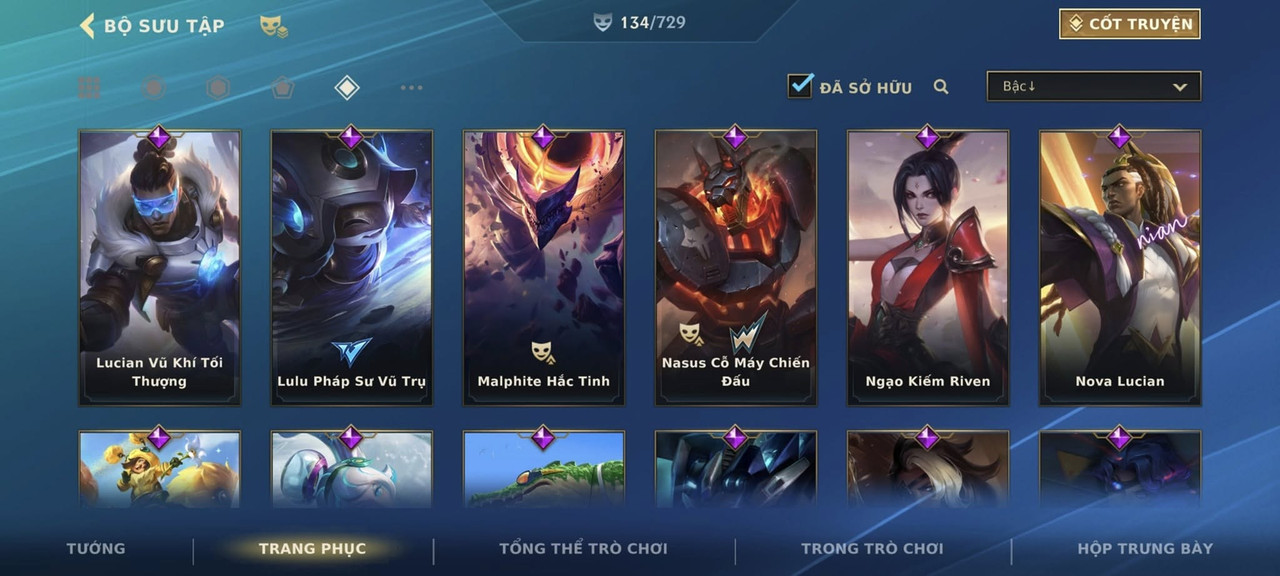Expand the Bậc sort dropdown
Viewport: 1280px width, 576px height.
pos(1094,86)
